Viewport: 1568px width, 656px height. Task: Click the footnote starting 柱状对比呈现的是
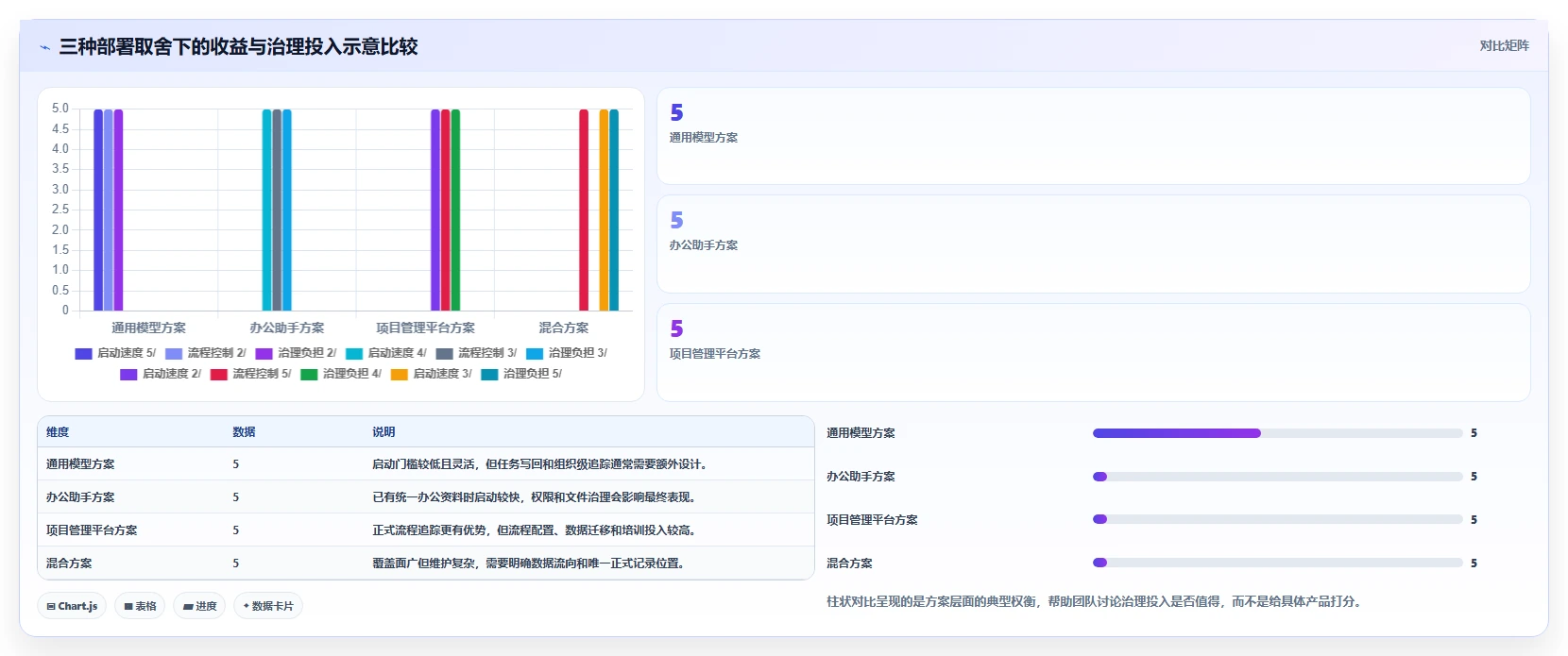[1096, 601]
